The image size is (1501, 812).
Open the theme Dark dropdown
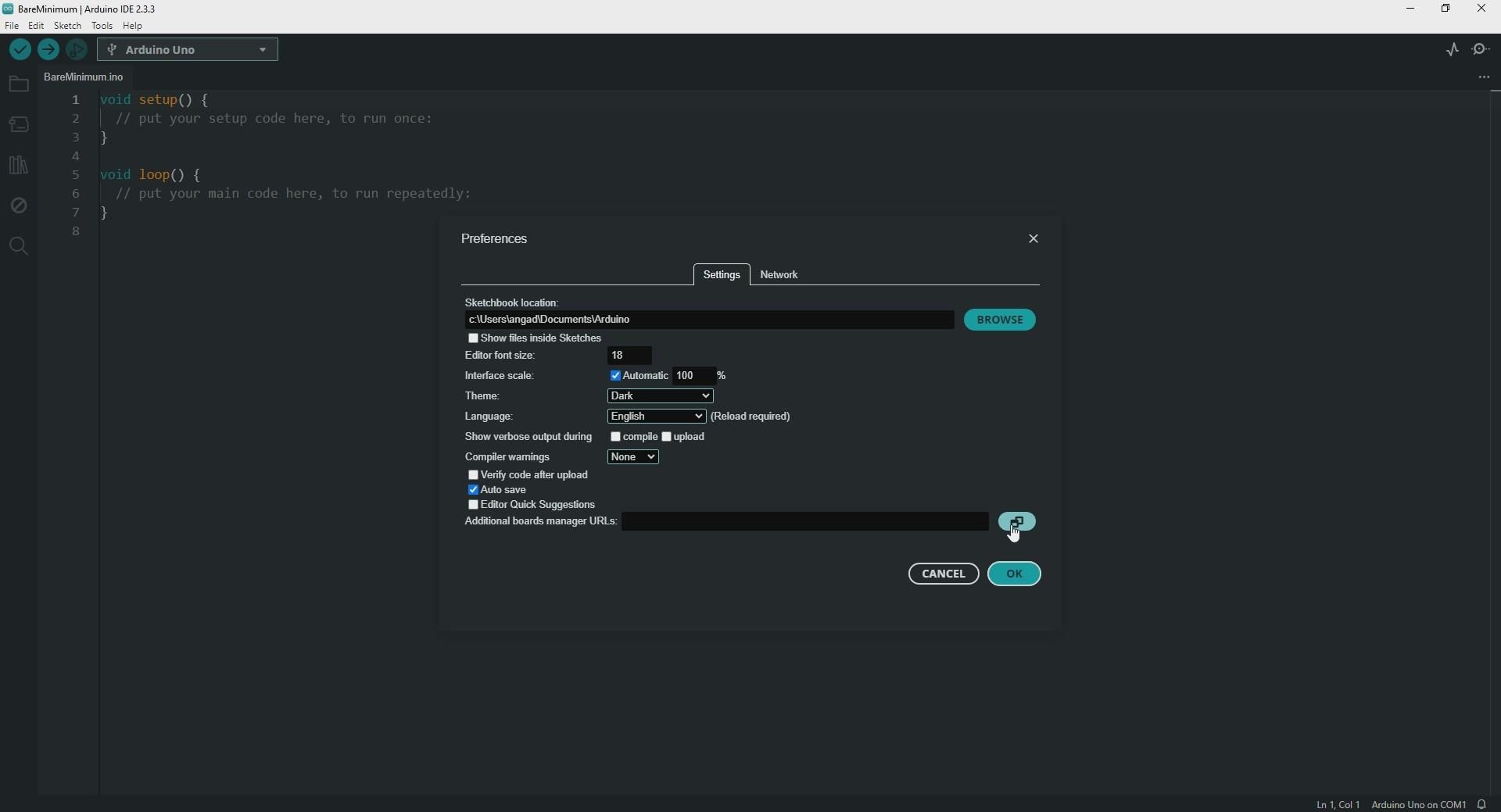(661, 396)
